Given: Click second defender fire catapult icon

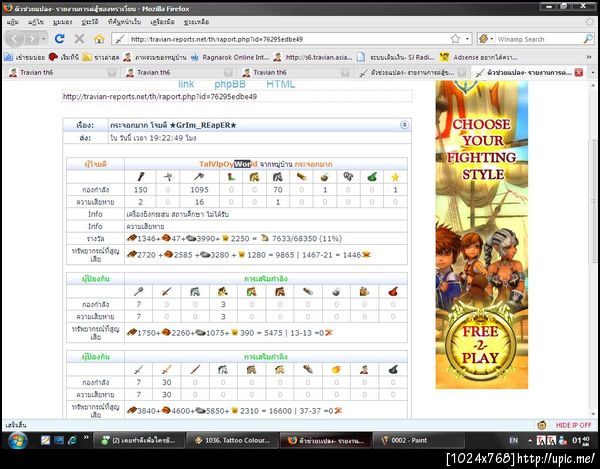Looking at the screenshot, I should pyautogui.click(x=336, y=370).
